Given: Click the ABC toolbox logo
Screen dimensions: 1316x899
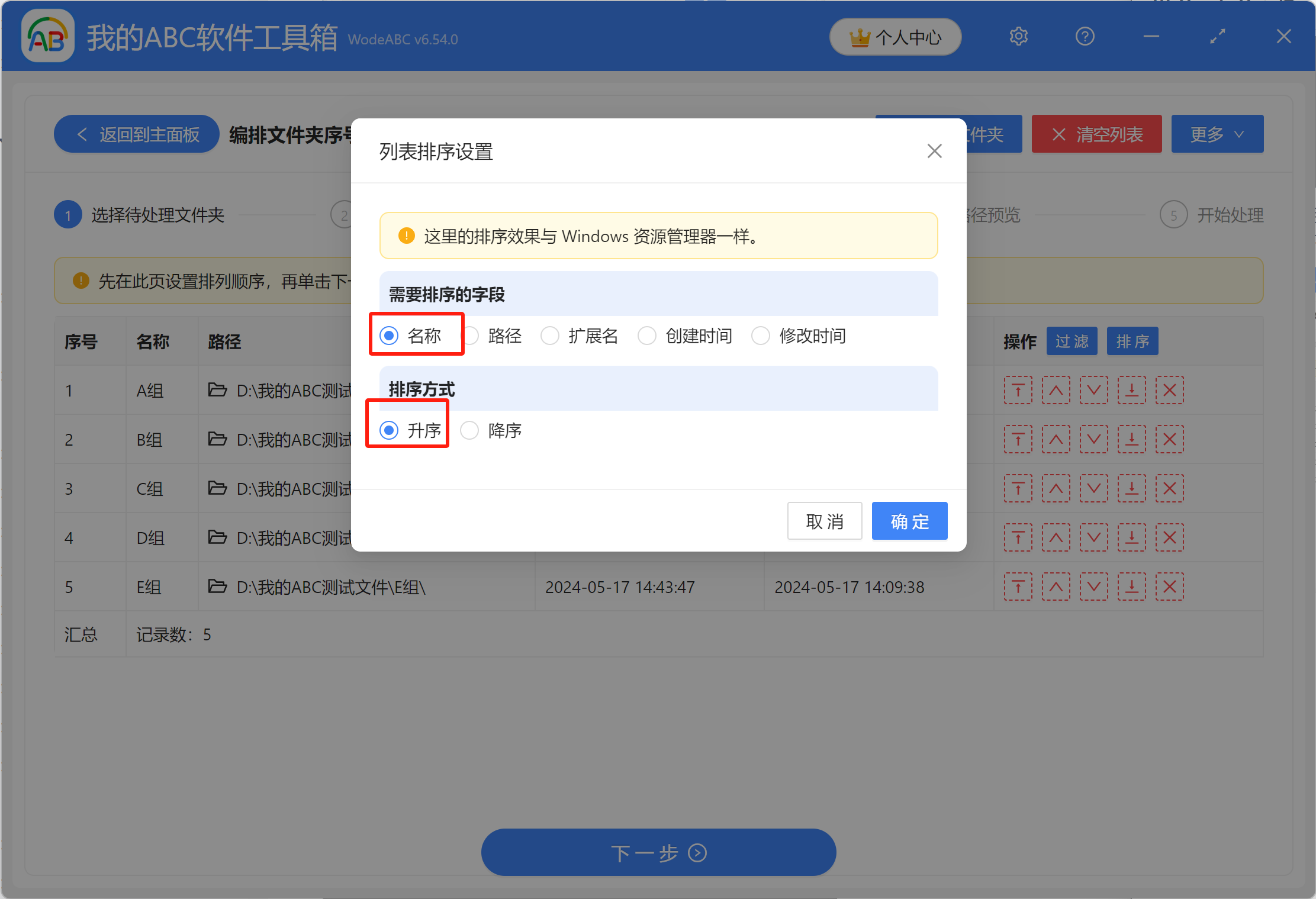Looking at the screenshot, I should tap(47, 36).
